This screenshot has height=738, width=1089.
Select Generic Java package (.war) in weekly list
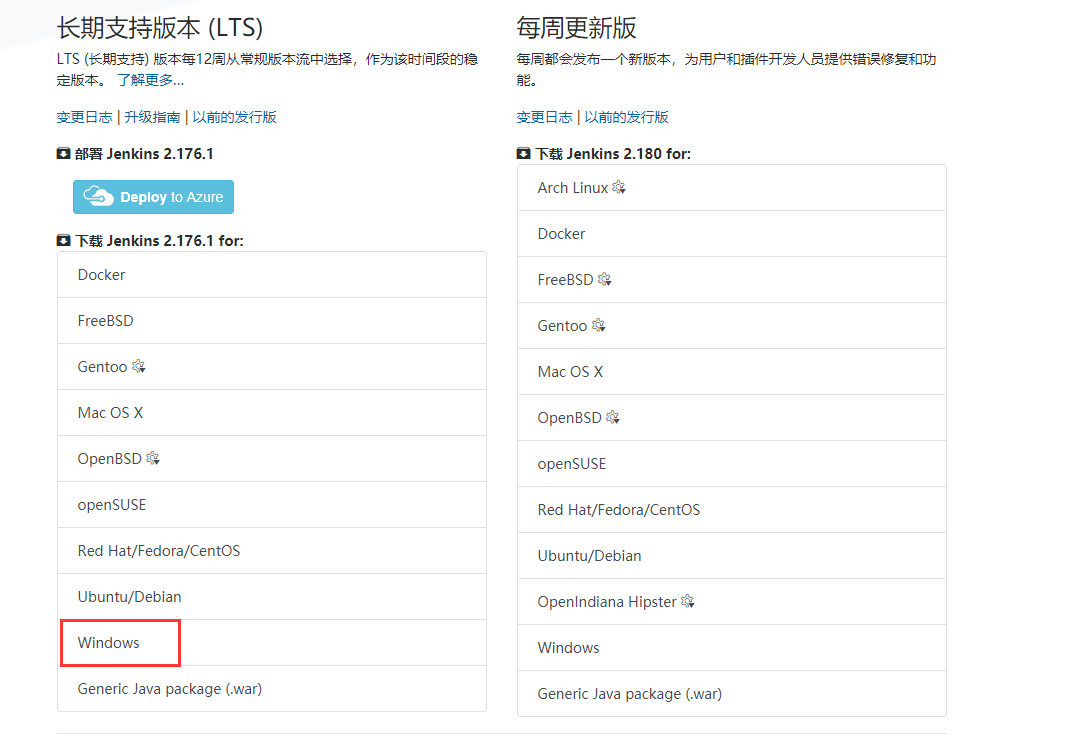tap(732, 694)
